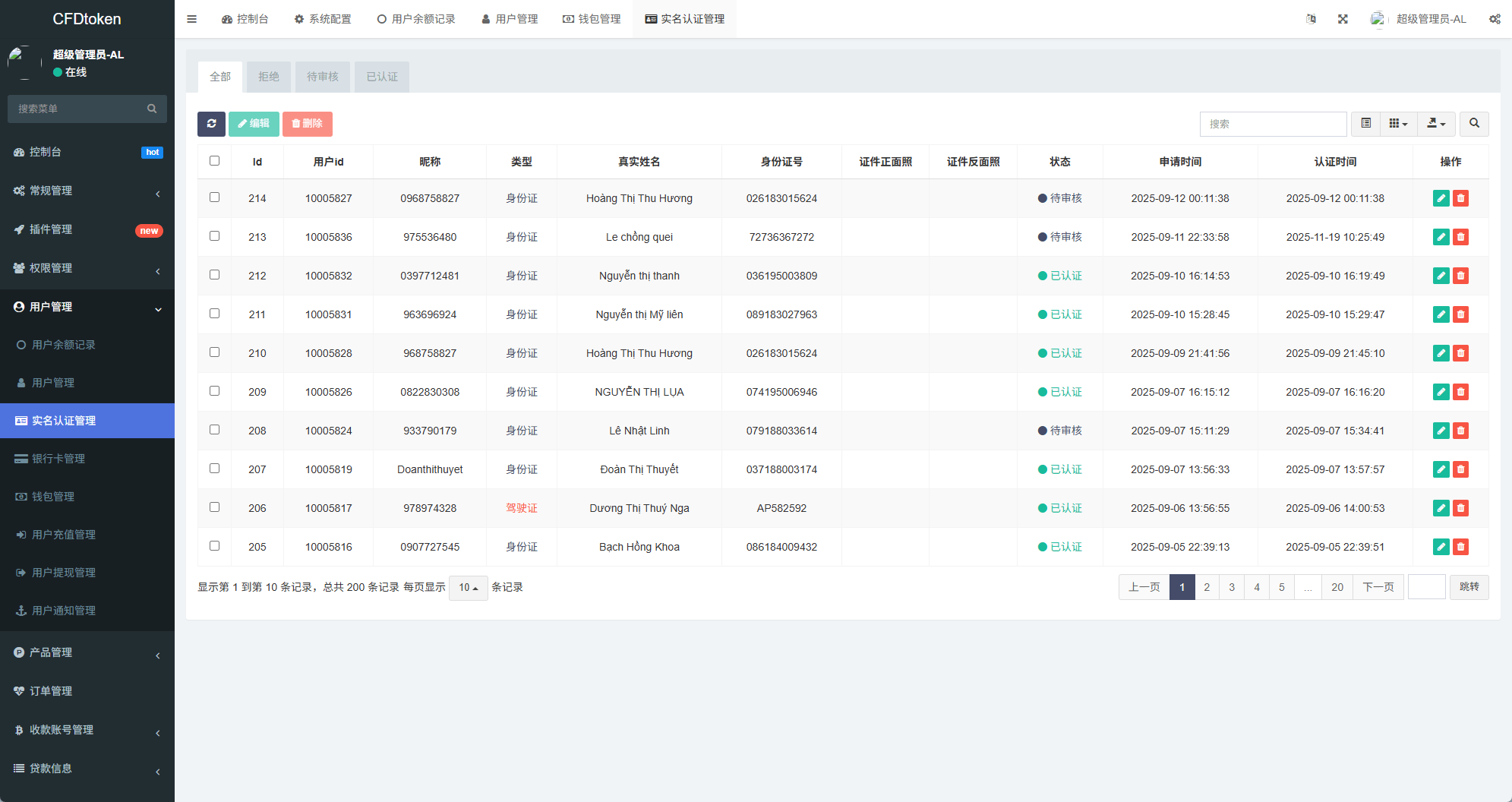Click the magnifier search icon in table toolbar
The height and width of the screenshot is (802, 1512).
(x=1473, y=124)
